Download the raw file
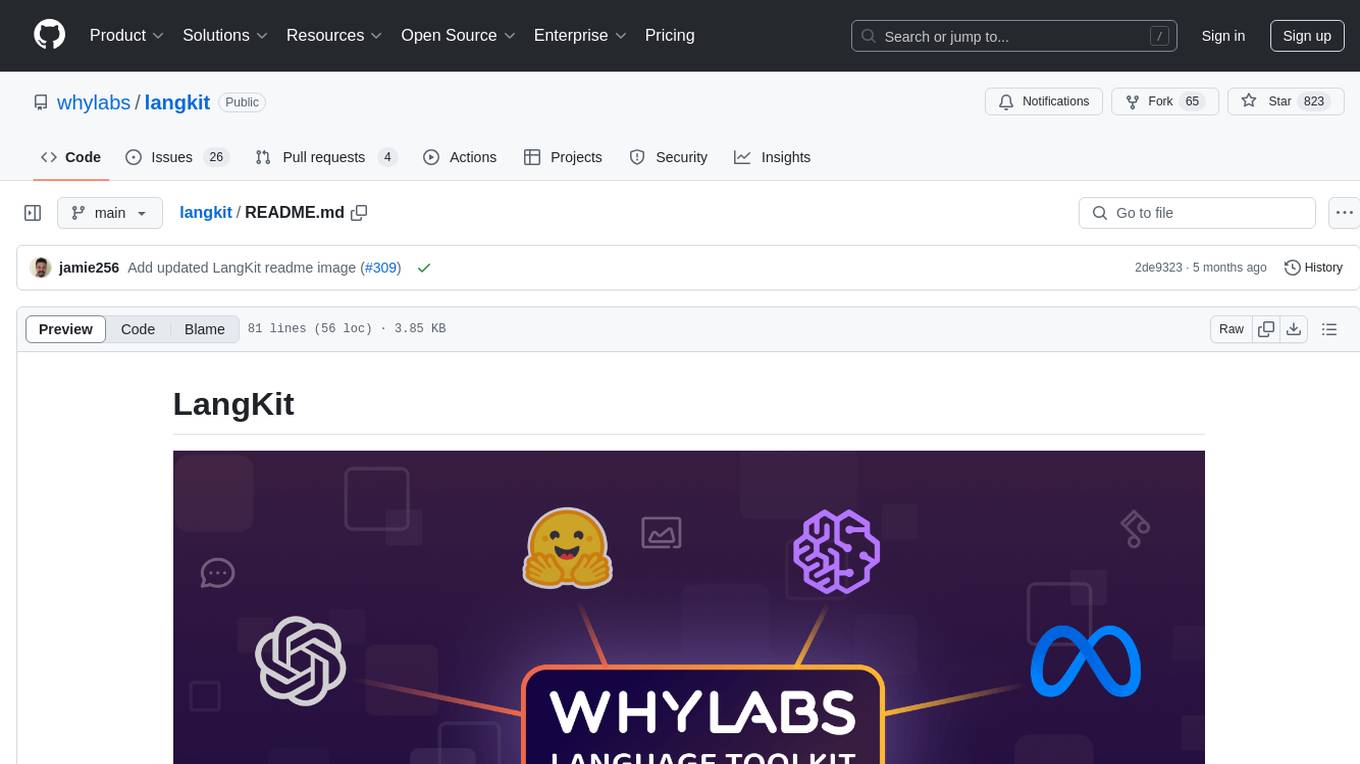Image resolution: width=1360 pixels, height=764 pixels. point(1293,329)
